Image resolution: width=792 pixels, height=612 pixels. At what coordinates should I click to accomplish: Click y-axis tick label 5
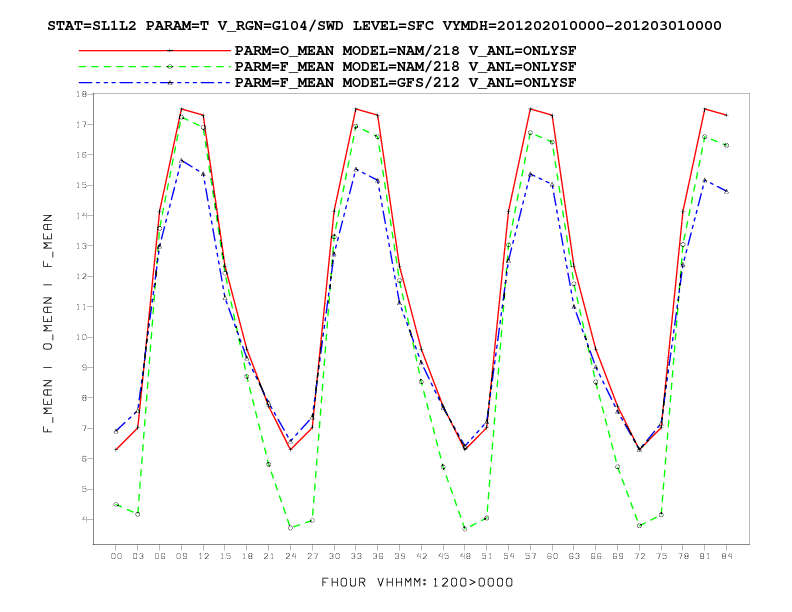coord(84,489)
